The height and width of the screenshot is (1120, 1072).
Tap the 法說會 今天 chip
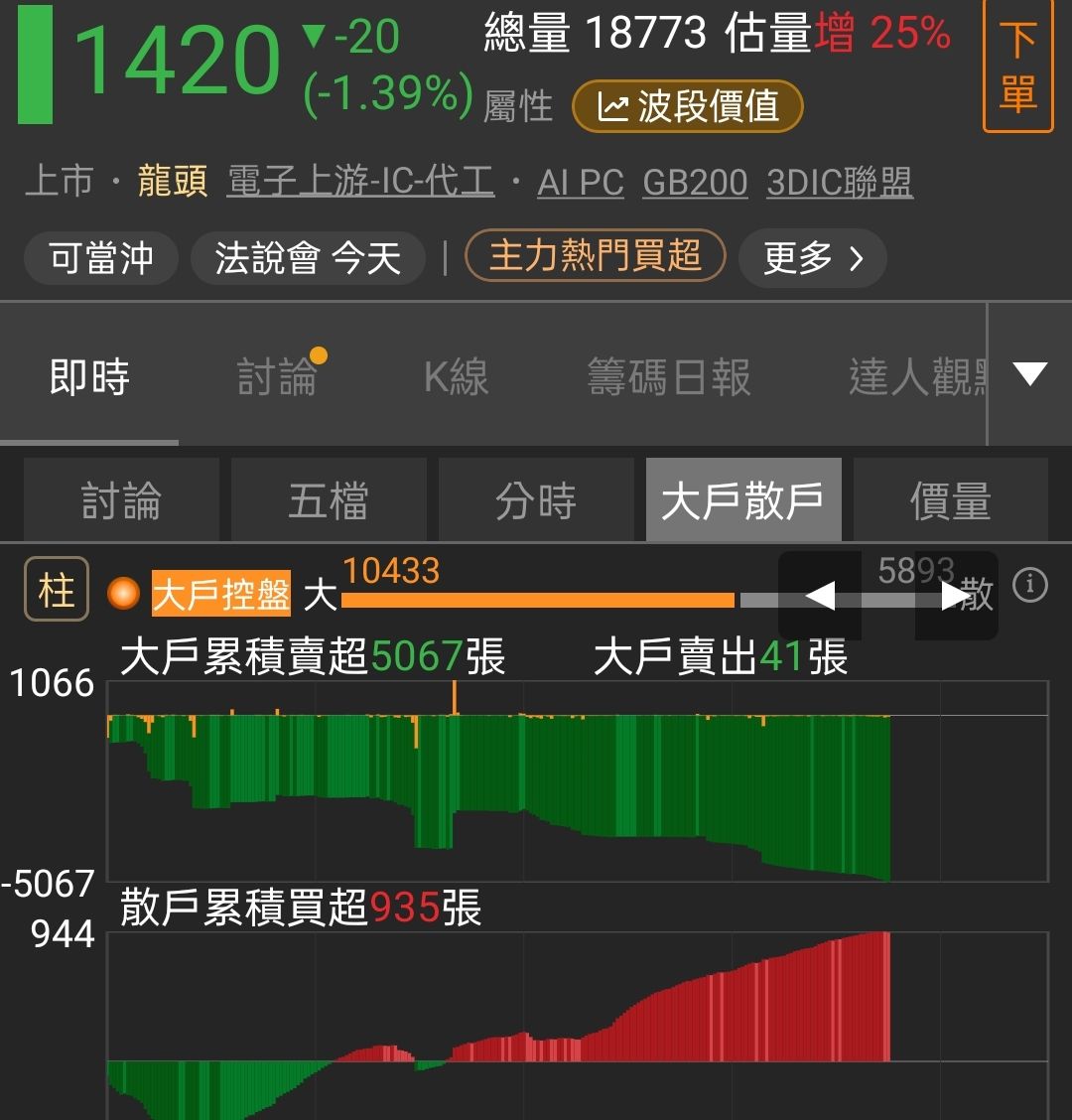(x=308, y=258)
